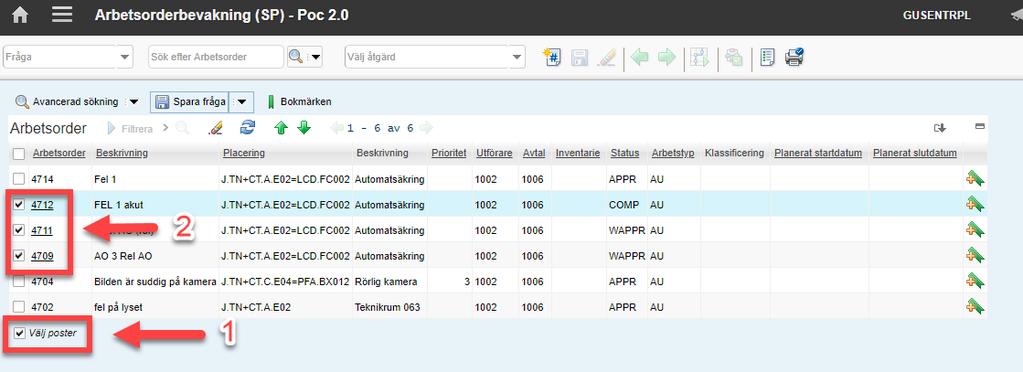This screenshot has width=1023, height=372.
Task: Click 'Bilden är suddig på kamera' description cell
Action: click(x=155, y=282)
